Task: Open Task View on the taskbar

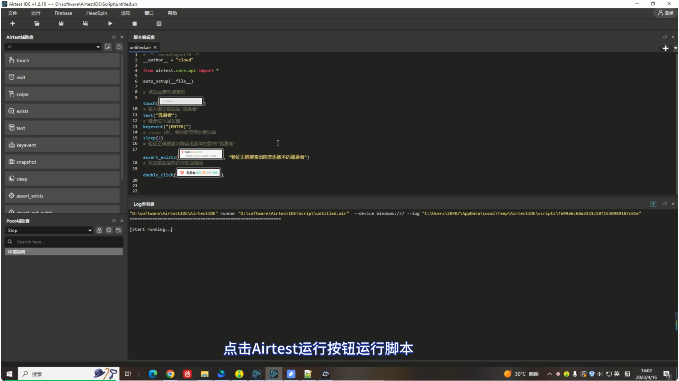Action: (128, 374)
